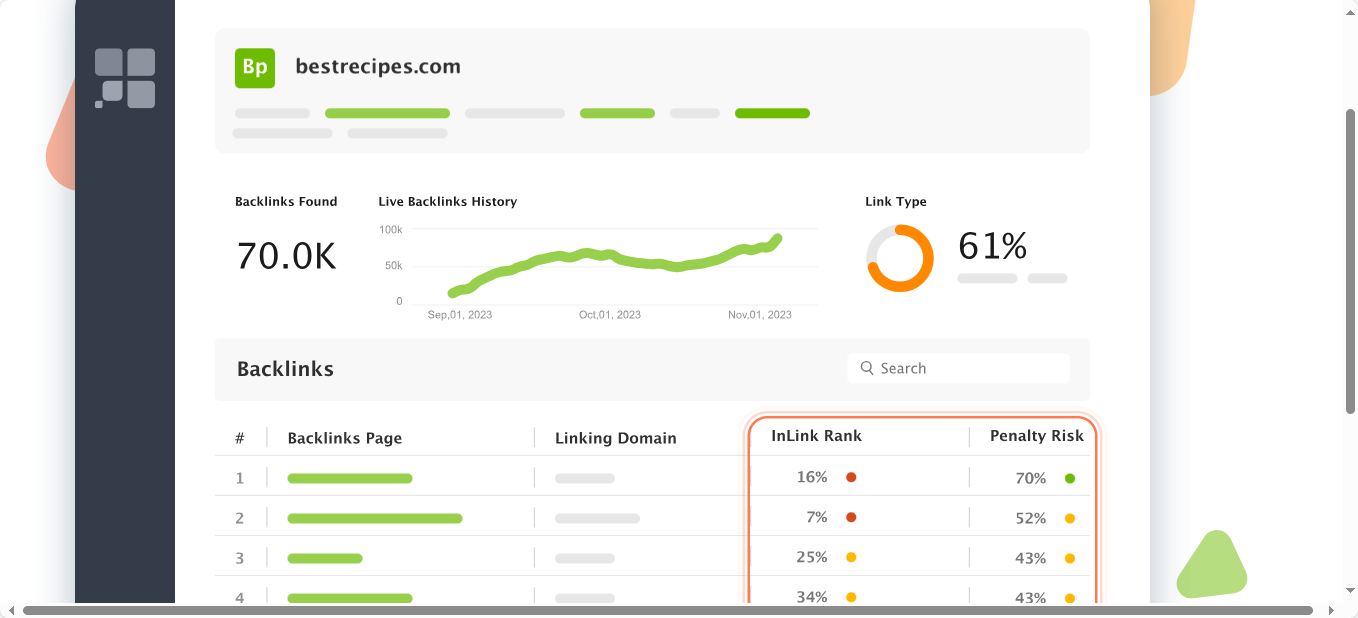Click the 25% InLink Rank cell
The height and width of the screenshot is (618, 1358).
tap(812, 557)
